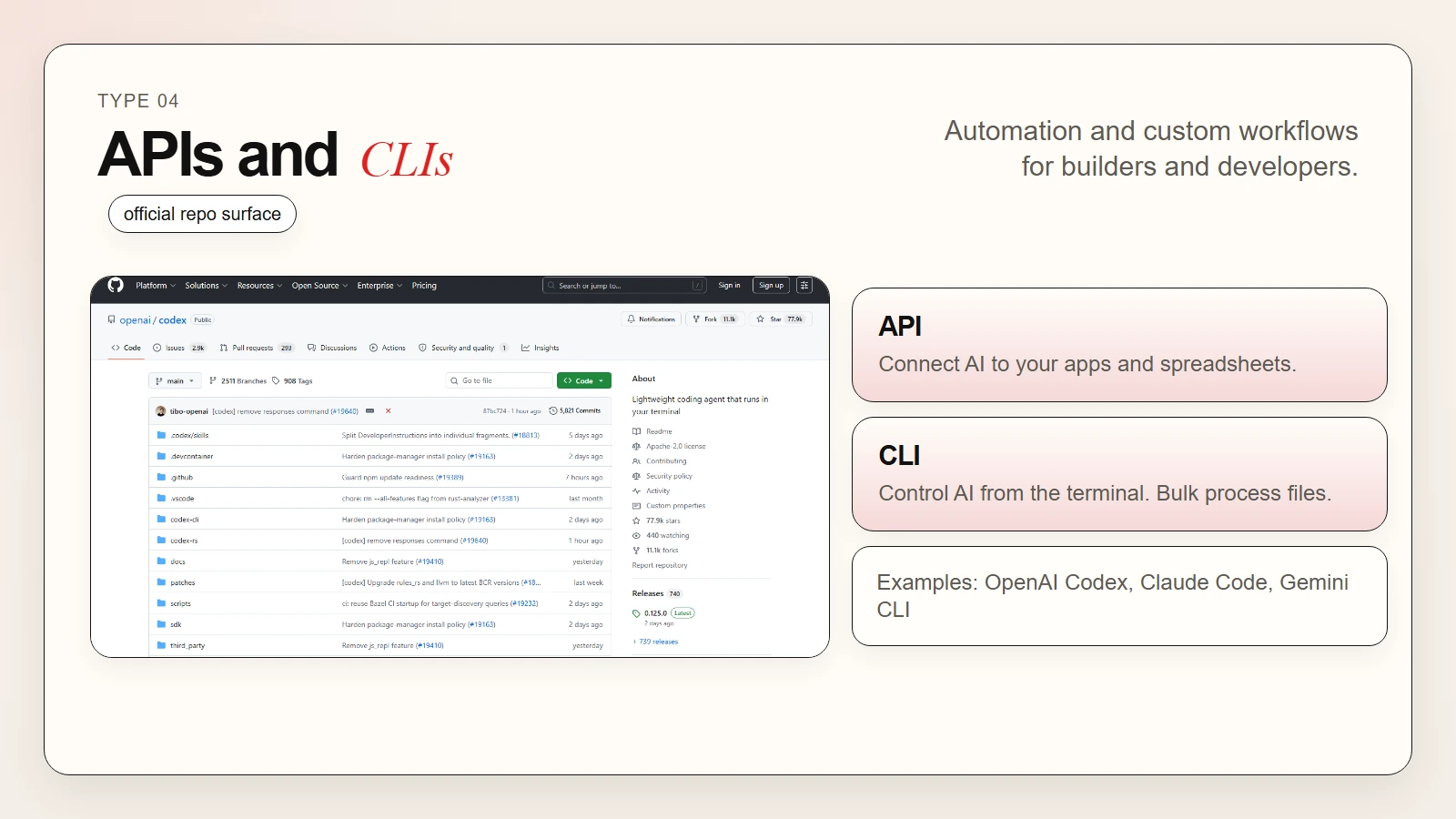1456x819 pixels.
Task: Click the folder icon beside .codex/skills
Action: click(161, 435)
